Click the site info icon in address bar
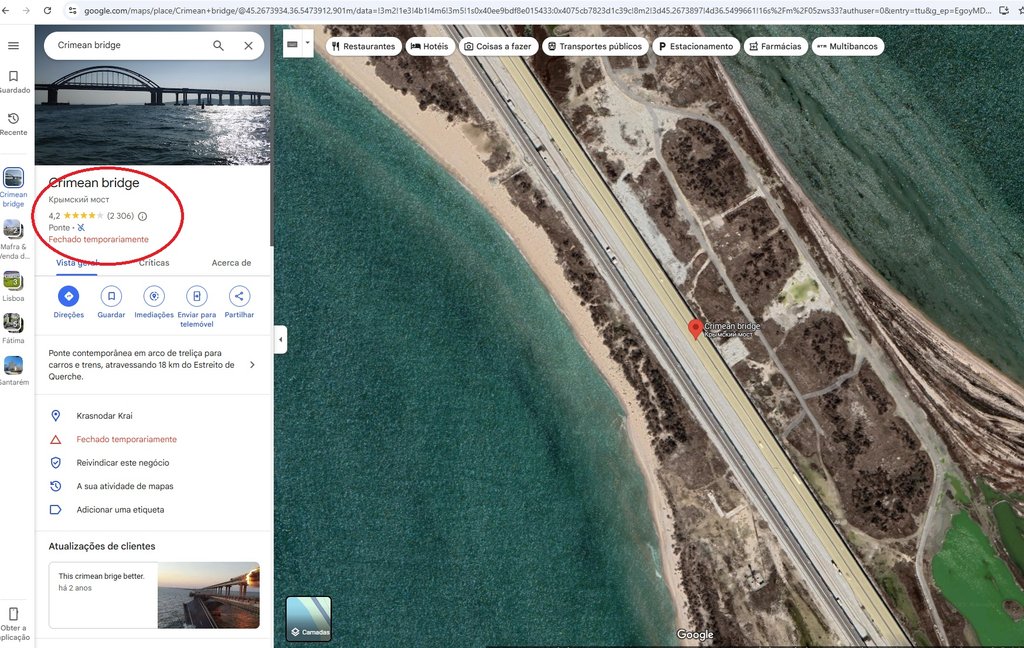 [x=72, y=10]
